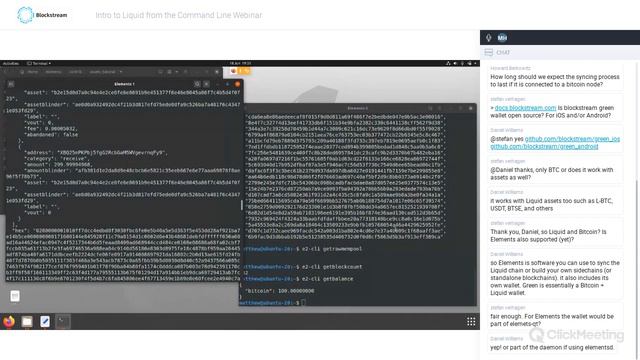Close the Elements 2 terminal window

coord(470,108)
